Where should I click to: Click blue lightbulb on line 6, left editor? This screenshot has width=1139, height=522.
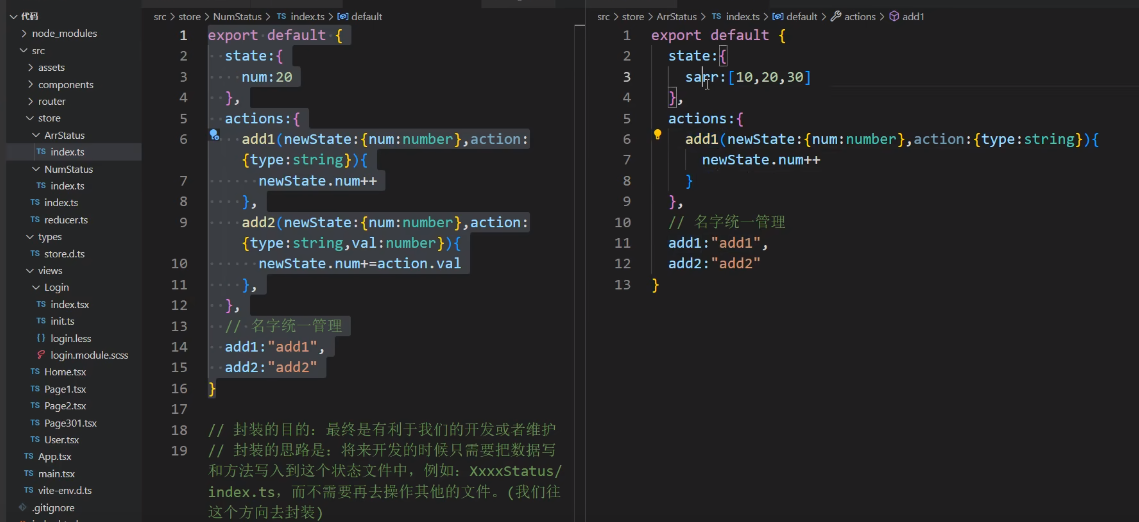(214, 134)
